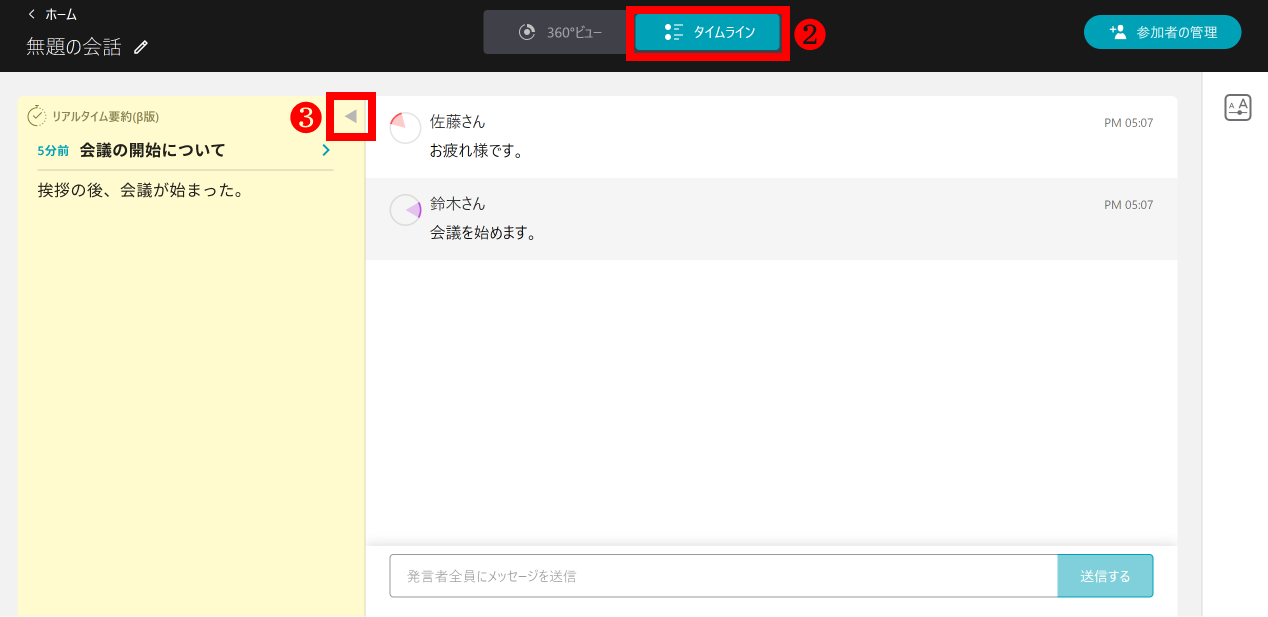Click the font size adjustment icon on the right
Screen dimensions: 1268x617
(1238, 106)
